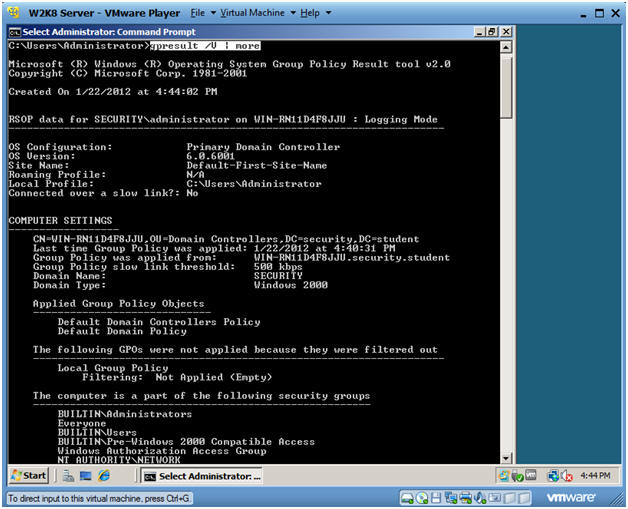
Task: Expand the Virtual Machine dropdown arrow
Action: coord(293,13)
